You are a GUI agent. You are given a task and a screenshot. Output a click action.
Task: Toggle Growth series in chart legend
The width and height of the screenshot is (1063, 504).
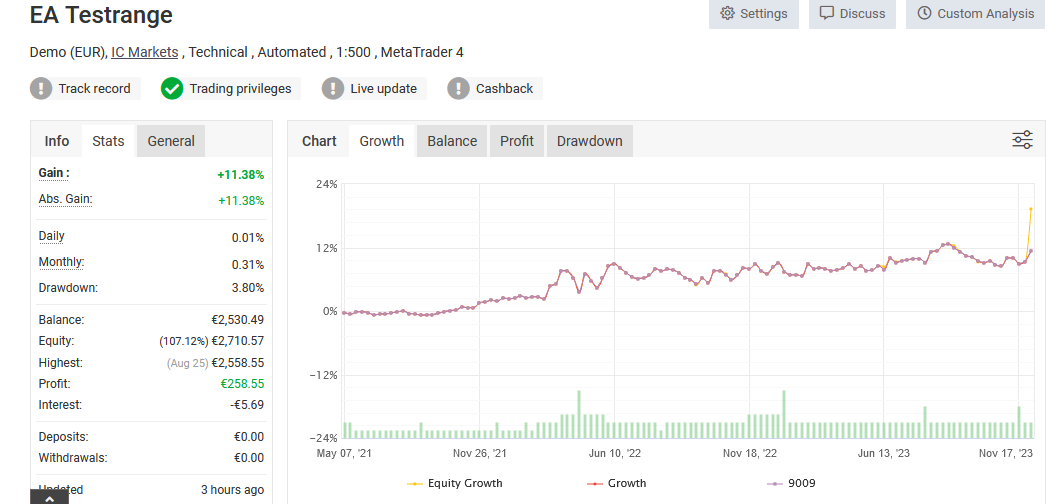coord(616,483)
